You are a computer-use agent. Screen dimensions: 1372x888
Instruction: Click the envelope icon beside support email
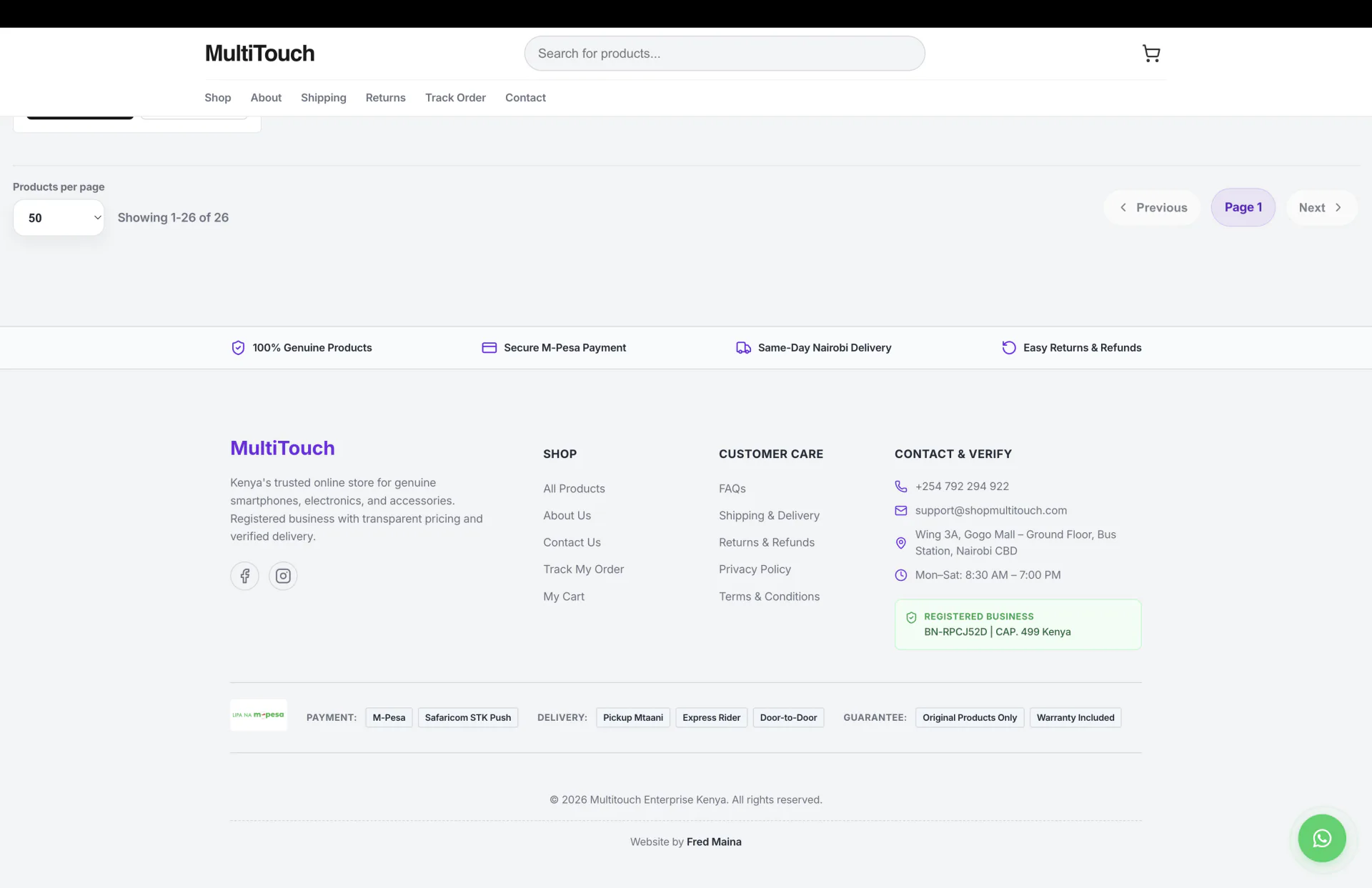click(x=901, y=511)
